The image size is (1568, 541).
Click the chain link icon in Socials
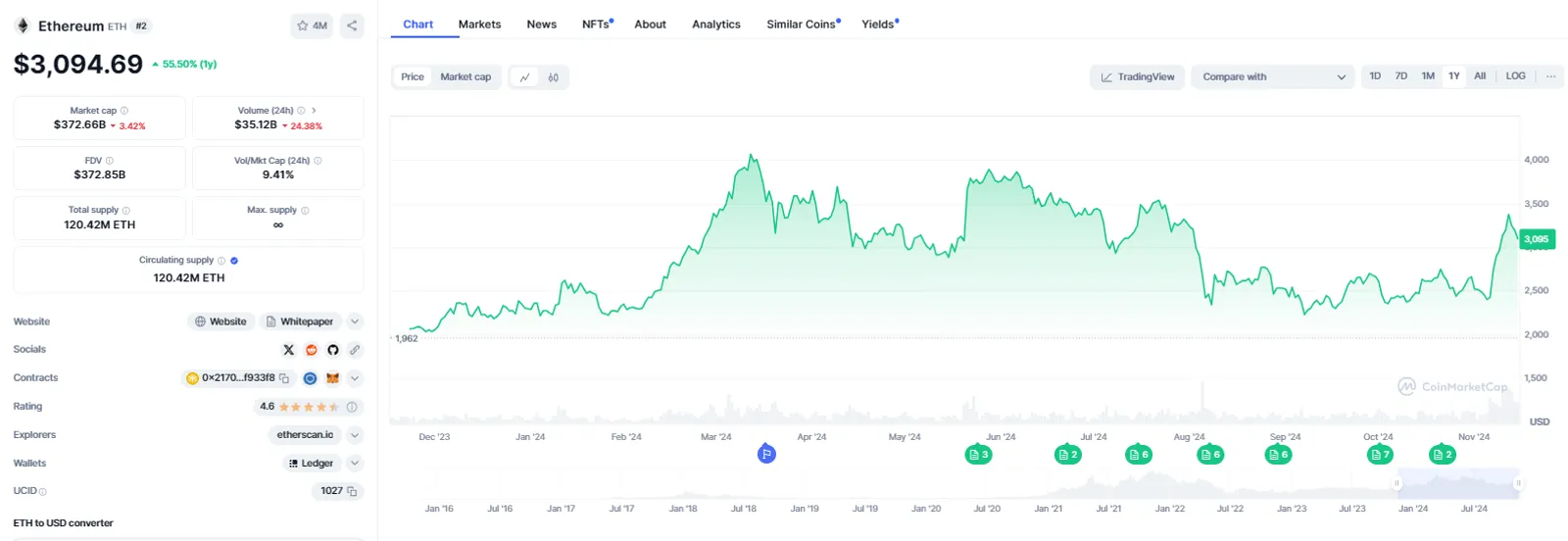(355, 350)
